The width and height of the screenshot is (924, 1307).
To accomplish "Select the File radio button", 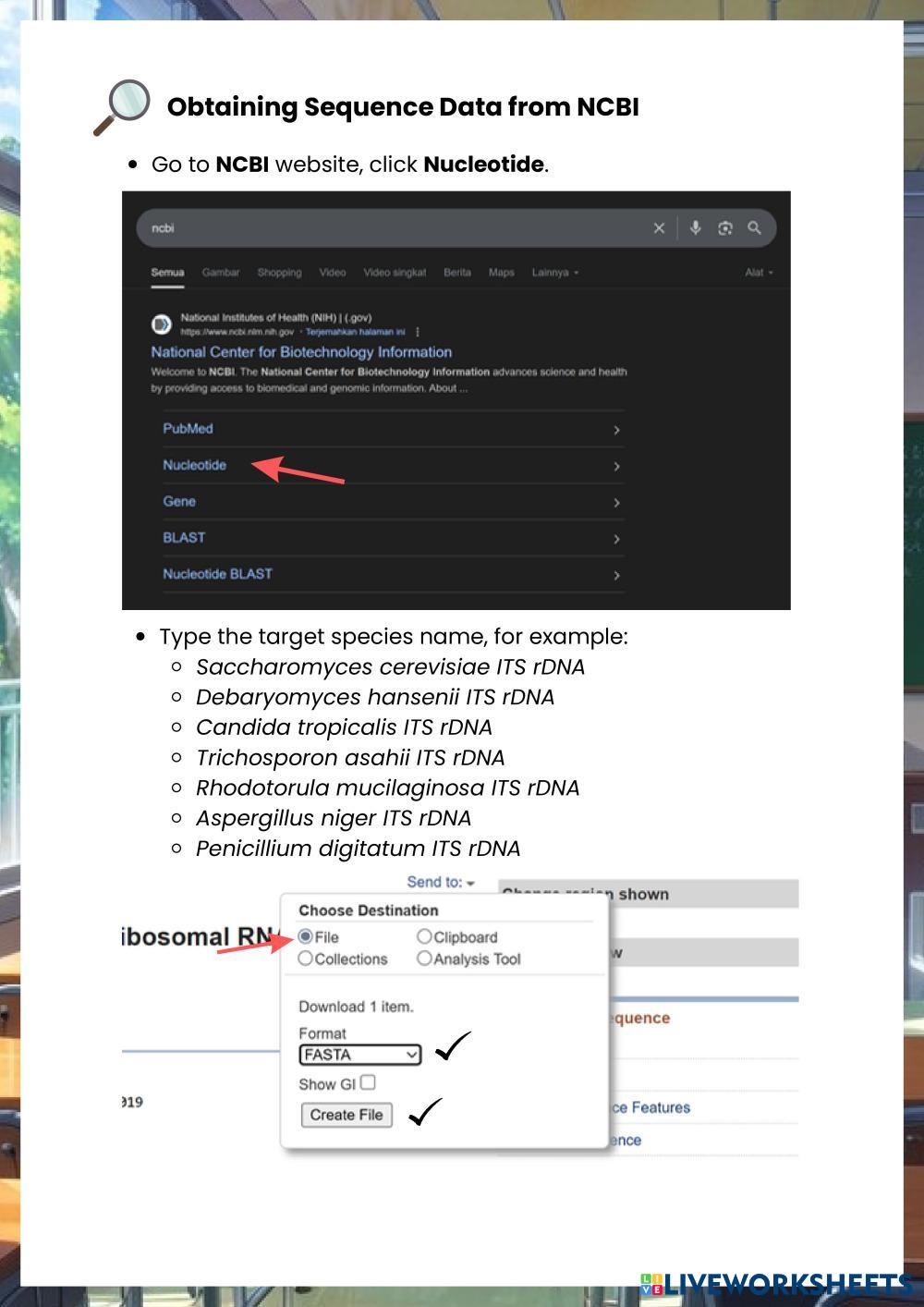I will coord(306,936).
